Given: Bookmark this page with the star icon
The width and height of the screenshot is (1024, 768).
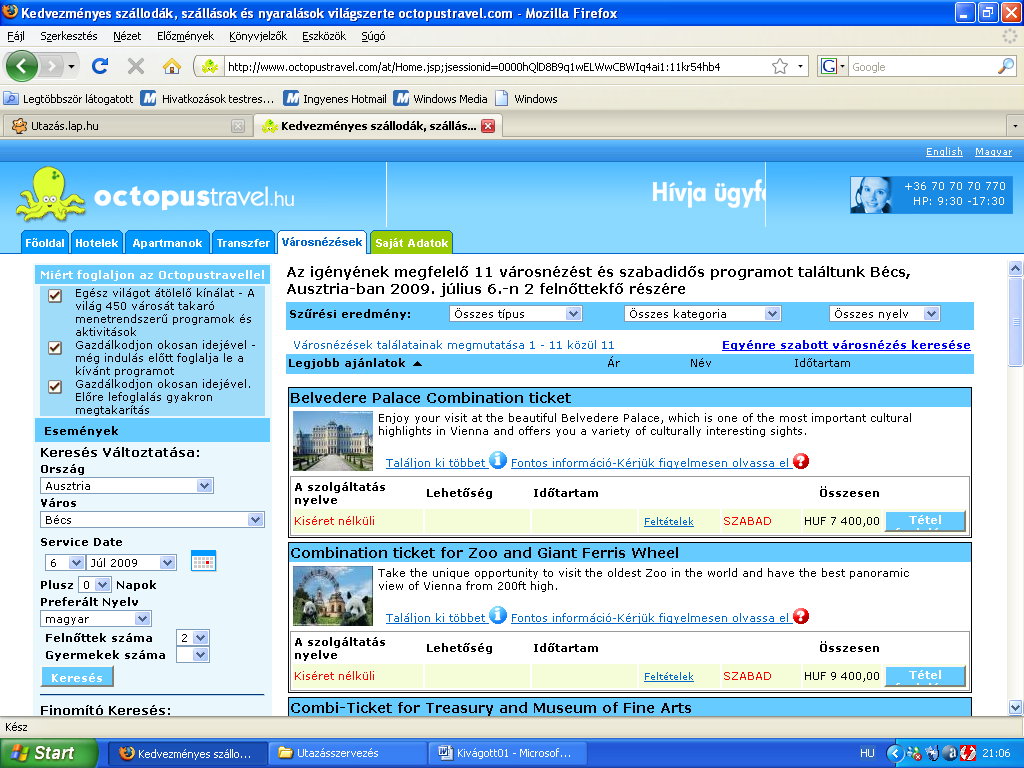Looking at the screenshot, I should click(780, 67).
